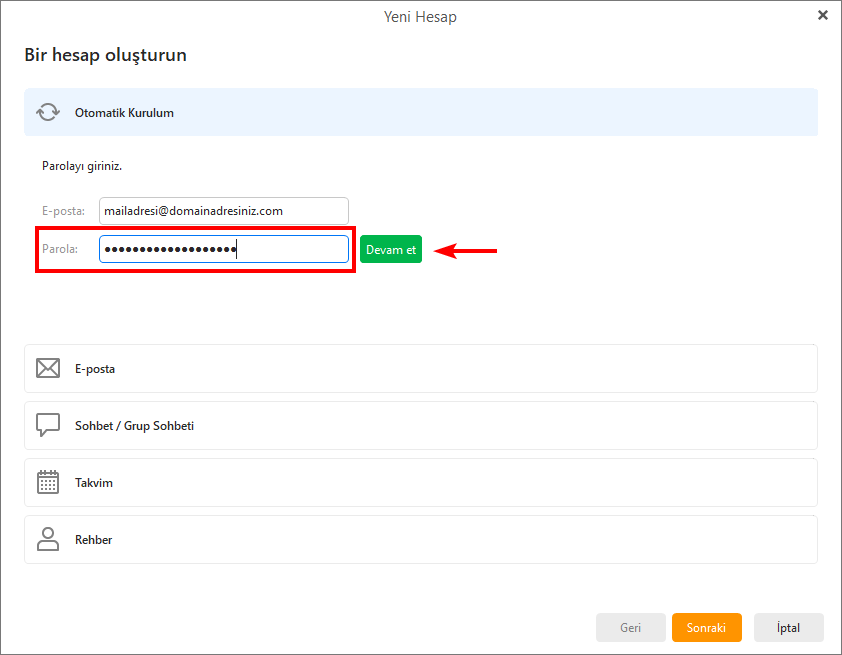Focus the E-posta address input field

(223, 211)
